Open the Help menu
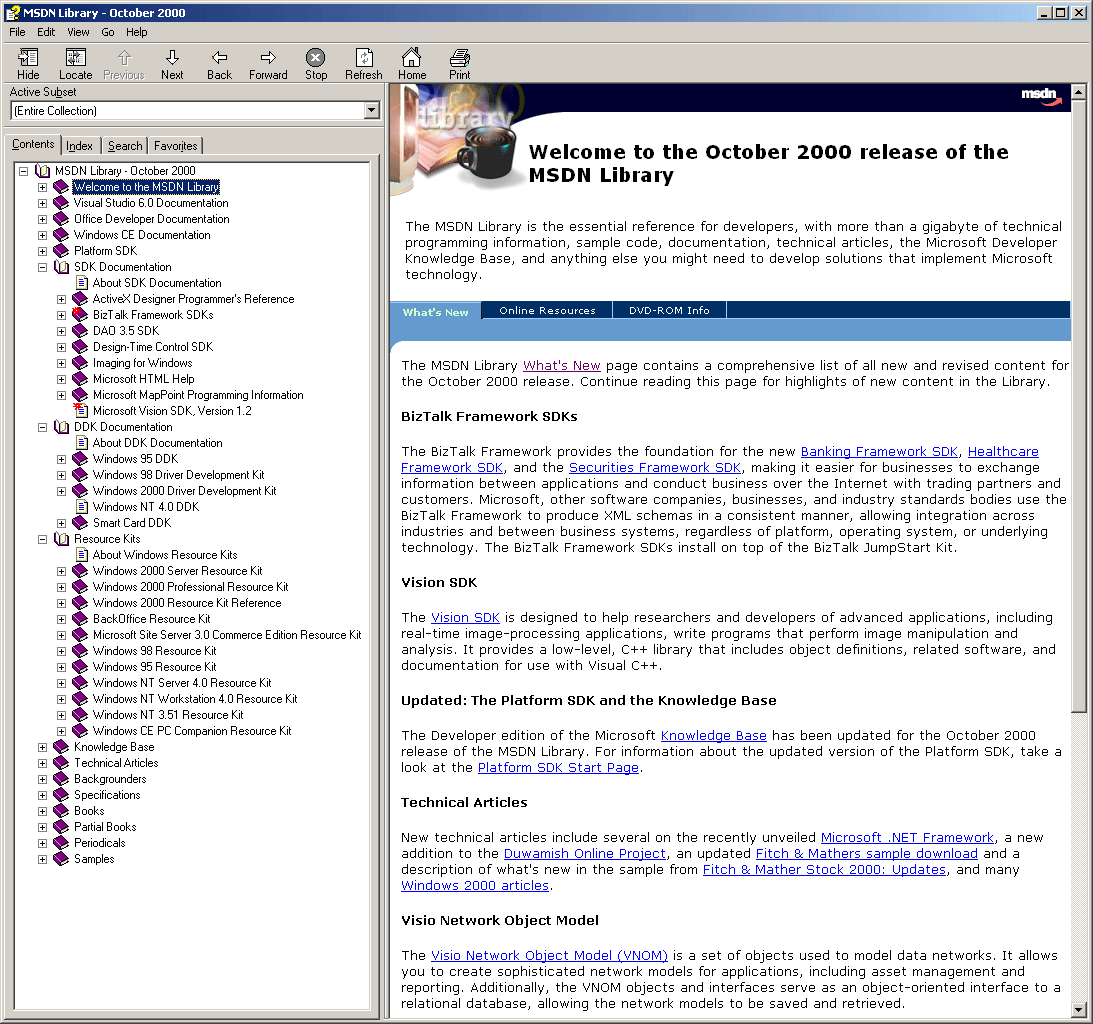This screenshot has width=1093, height=1024. point(137,32)
